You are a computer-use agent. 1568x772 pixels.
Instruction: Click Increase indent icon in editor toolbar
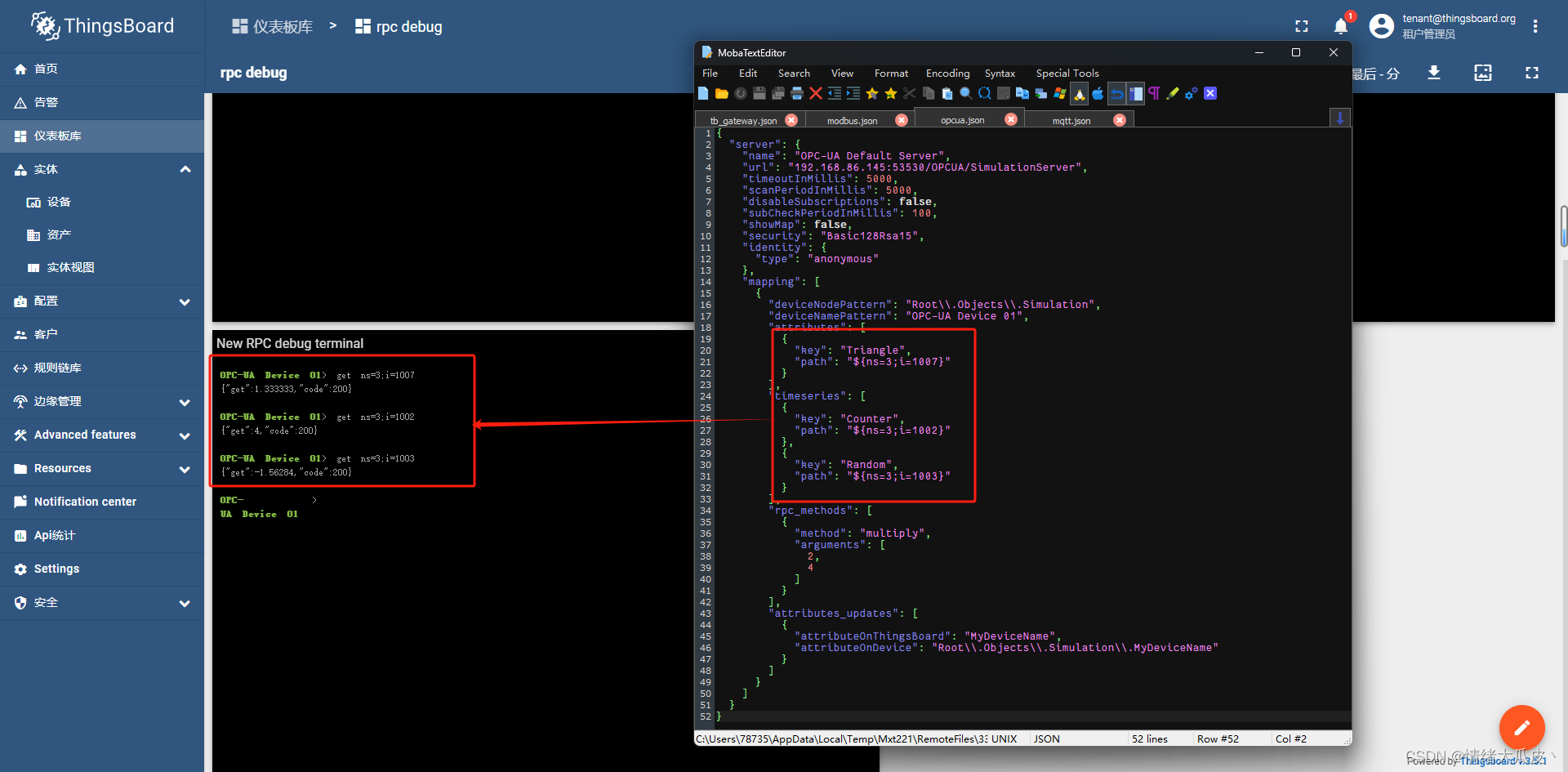853,93
